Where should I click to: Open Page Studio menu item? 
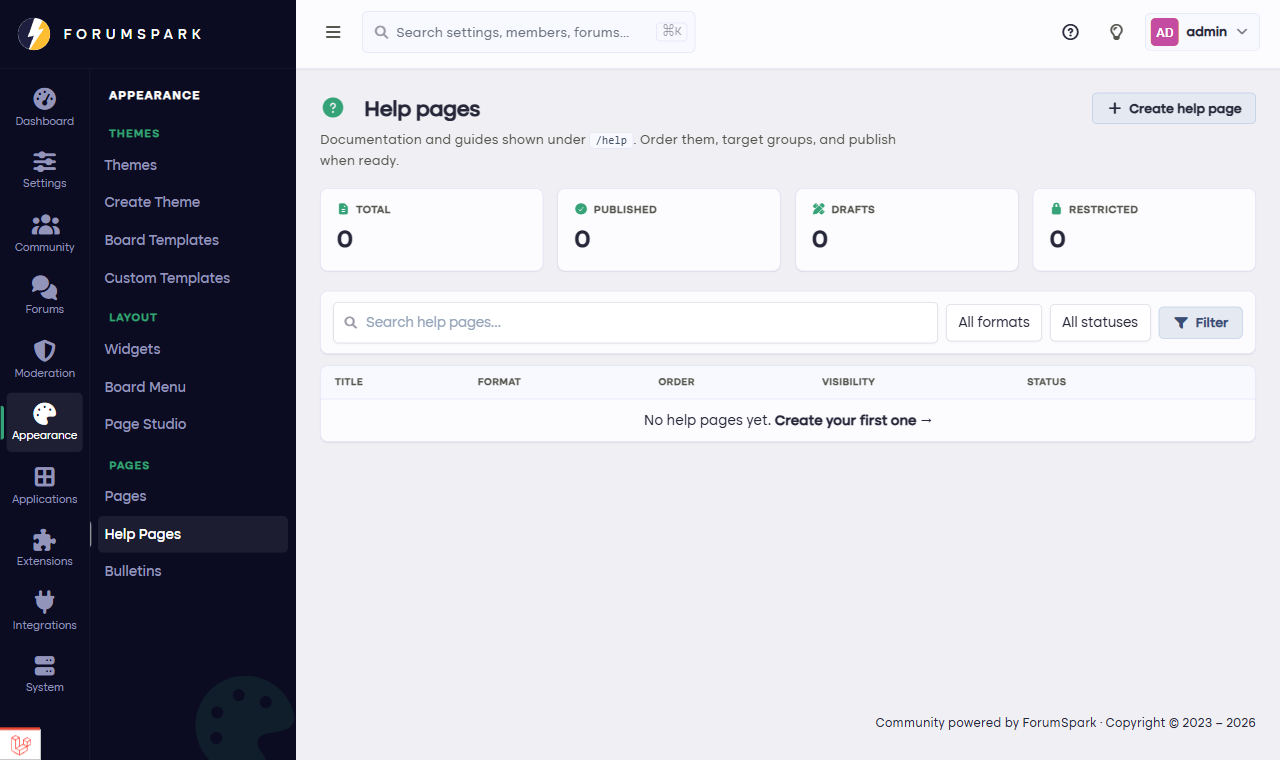145,424
